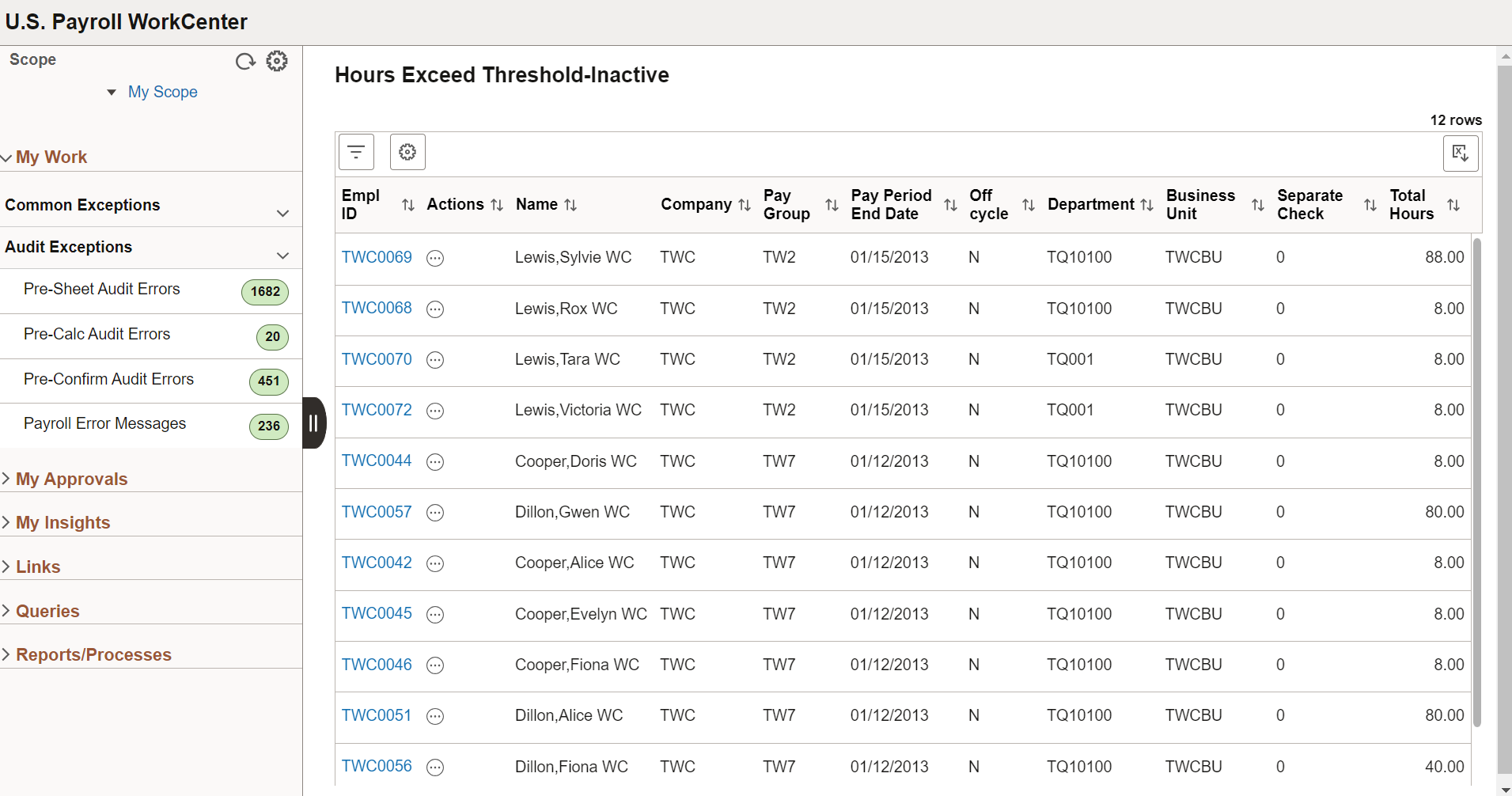Expand the My Approvals section
Viewport: 1512px width, 796px height.
pyautogui.click(x=71, y=479)
